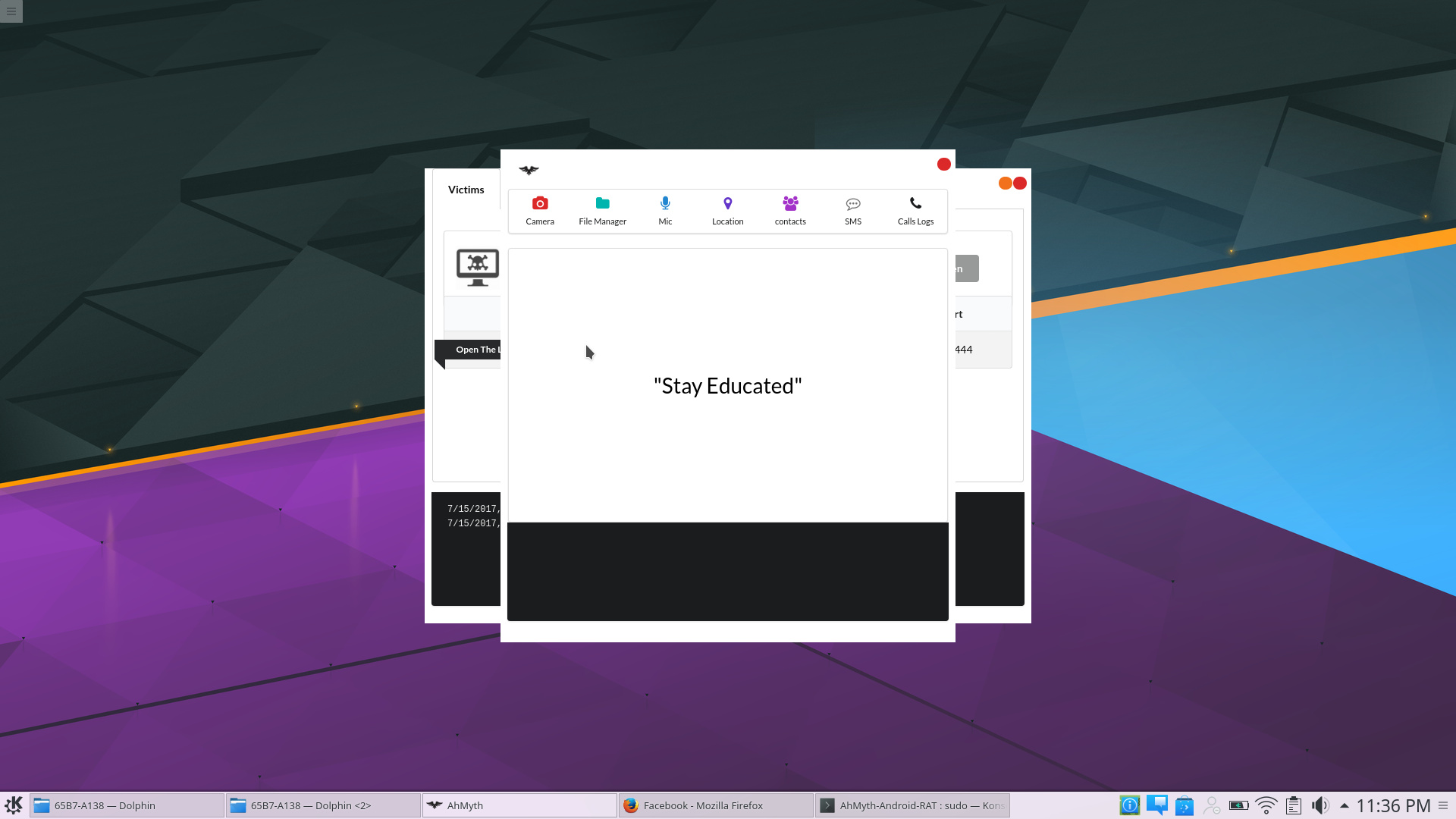Switch to first Dolphin 65B7-A138 window
This screenshot has width=1456, height=819.
click(127, 805)
